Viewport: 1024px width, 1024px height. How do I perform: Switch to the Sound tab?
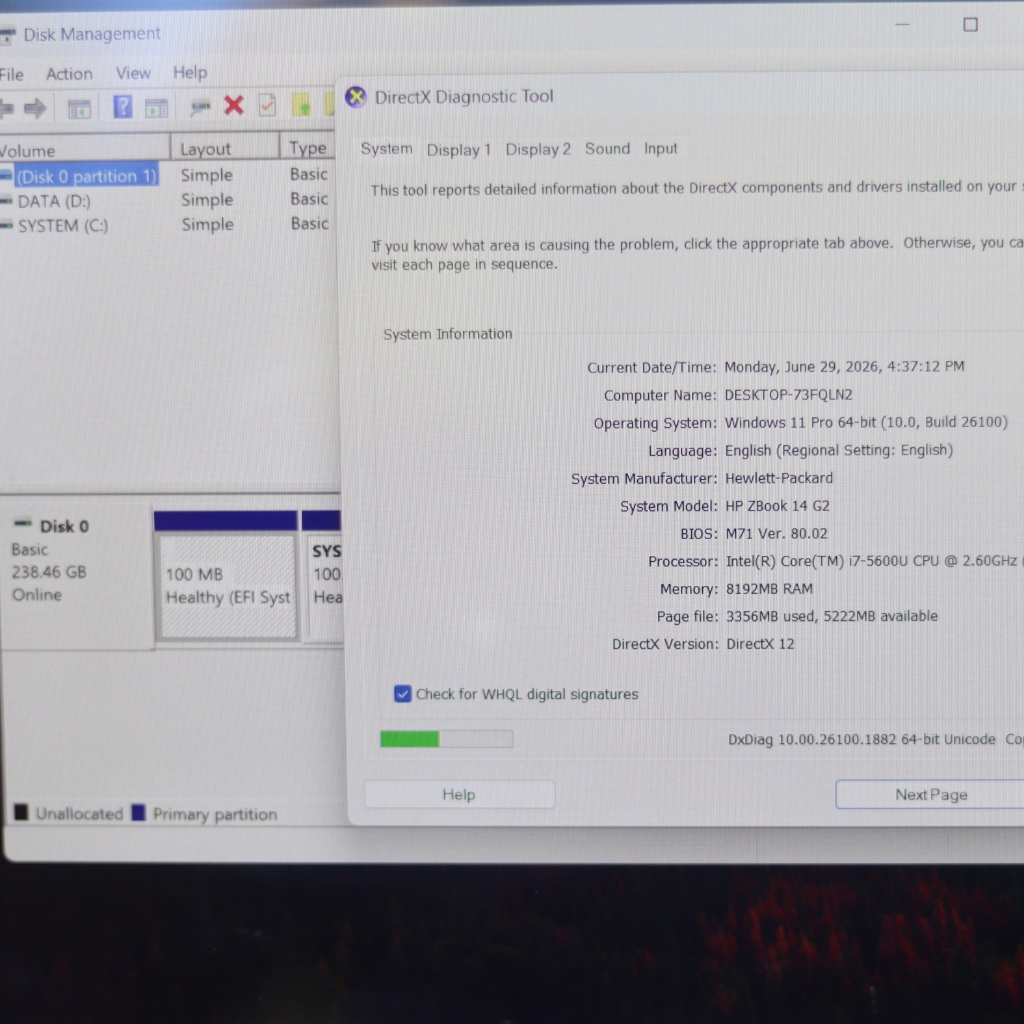click(607, 149)
